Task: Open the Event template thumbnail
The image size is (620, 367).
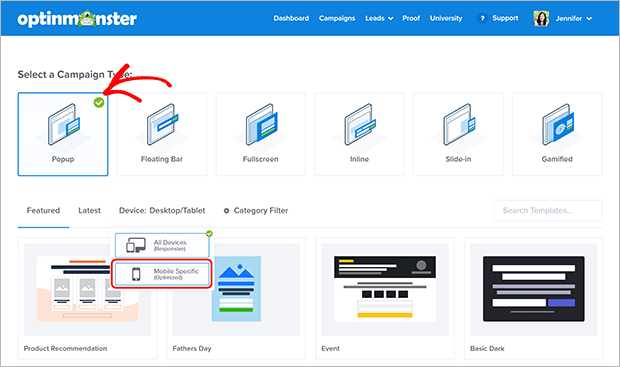Action: [385, 289]
